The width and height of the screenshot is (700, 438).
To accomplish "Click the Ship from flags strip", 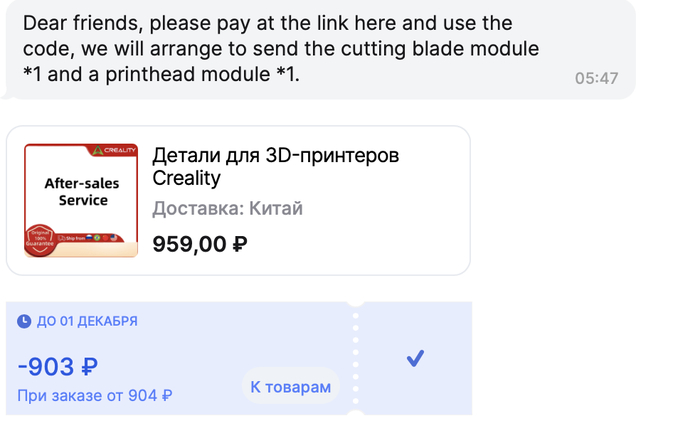I will 90,239.
